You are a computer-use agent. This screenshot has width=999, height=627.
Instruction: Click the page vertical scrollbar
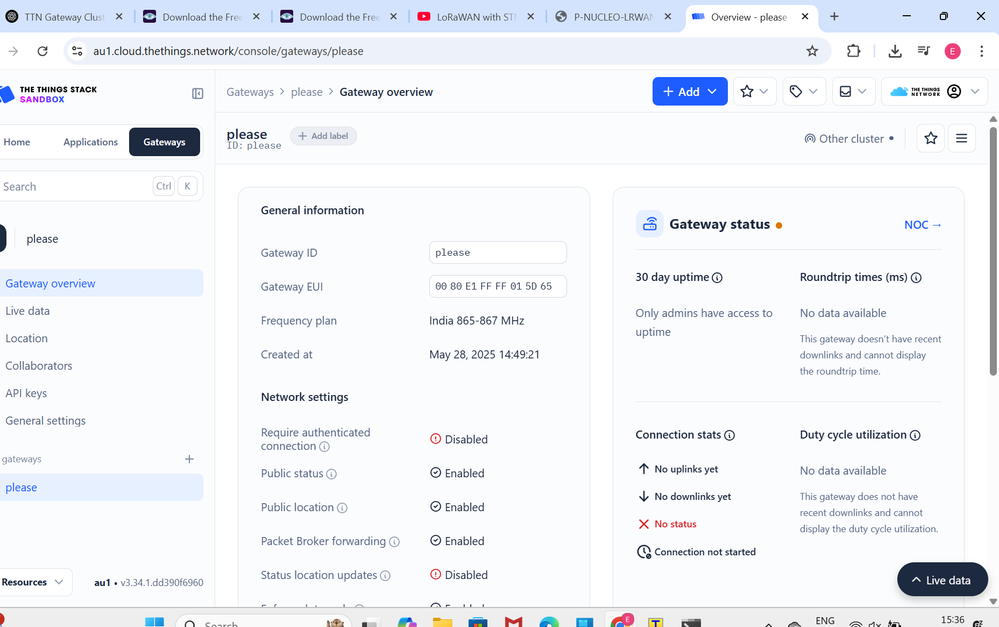click(993, 251)
